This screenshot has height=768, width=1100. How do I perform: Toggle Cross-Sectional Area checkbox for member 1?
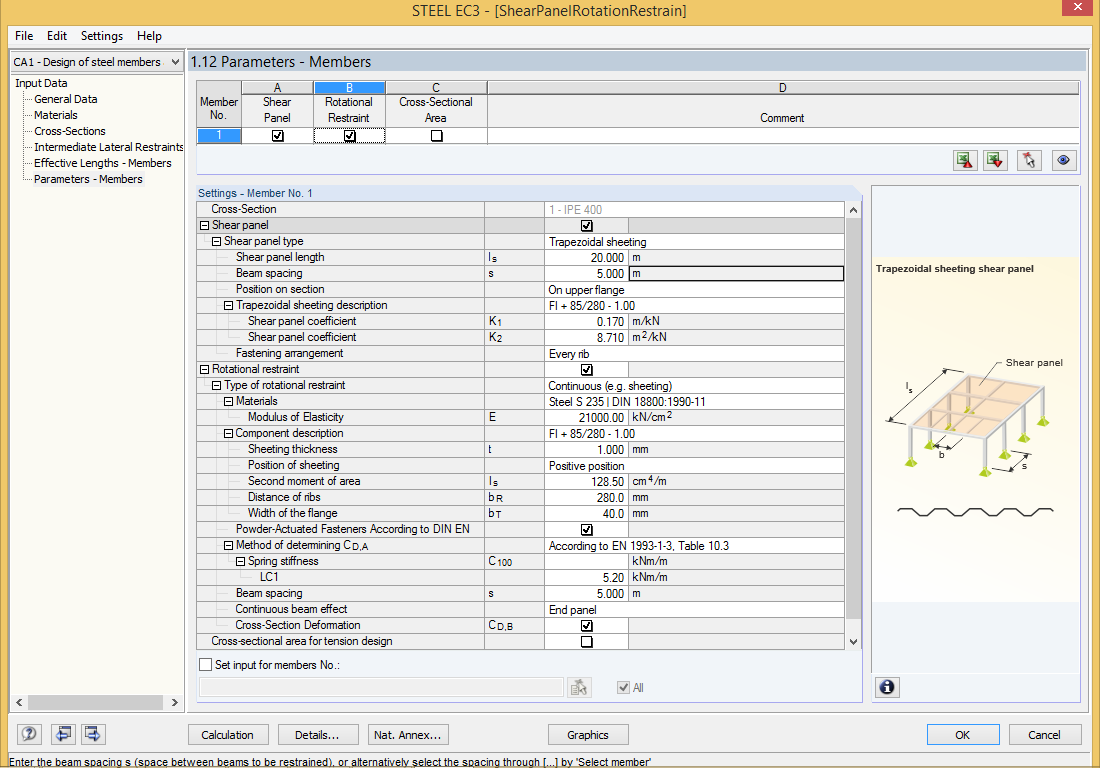(436, 136)
